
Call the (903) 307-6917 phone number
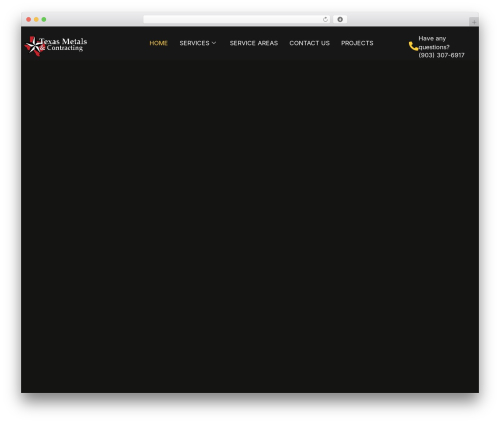tap(441, 55)
